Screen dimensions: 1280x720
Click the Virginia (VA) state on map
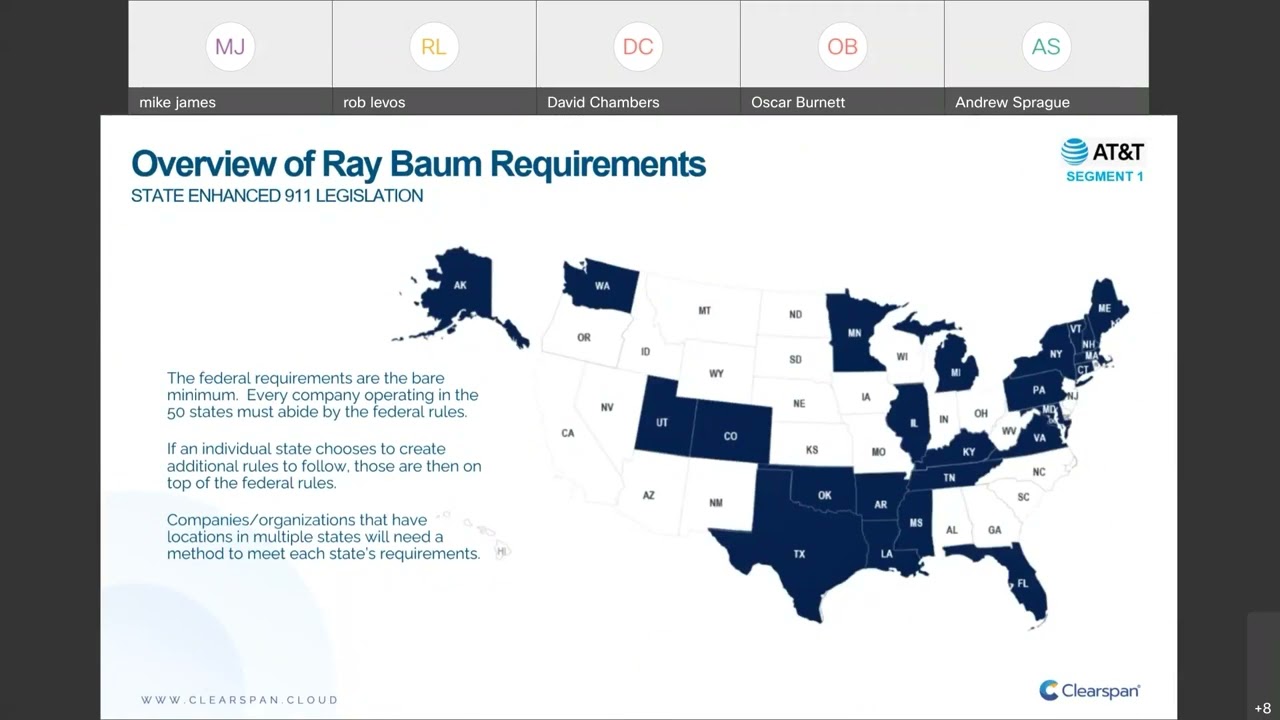coord(1039,438)
